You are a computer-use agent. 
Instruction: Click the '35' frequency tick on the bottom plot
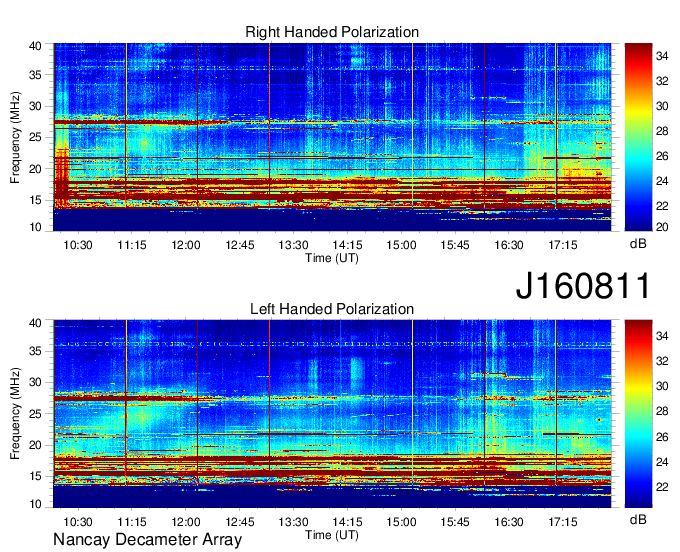click(35, 351)
